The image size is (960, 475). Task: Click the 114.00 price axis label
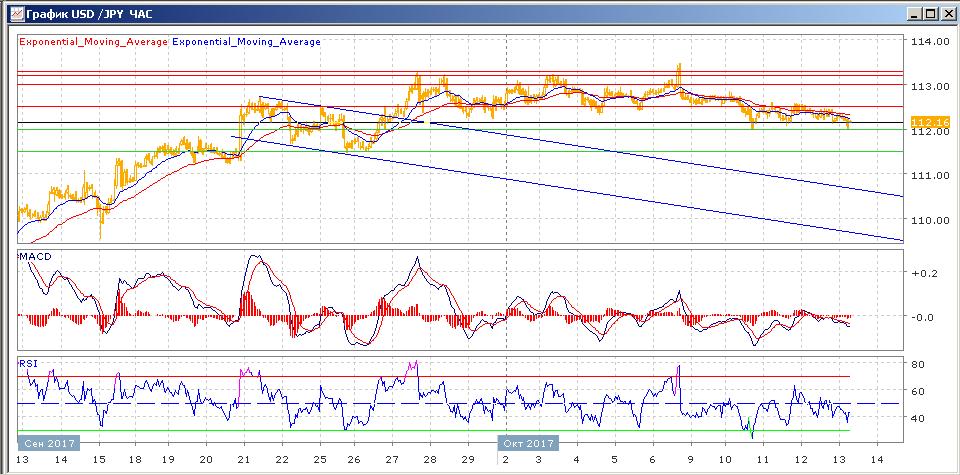click(929, 42)
